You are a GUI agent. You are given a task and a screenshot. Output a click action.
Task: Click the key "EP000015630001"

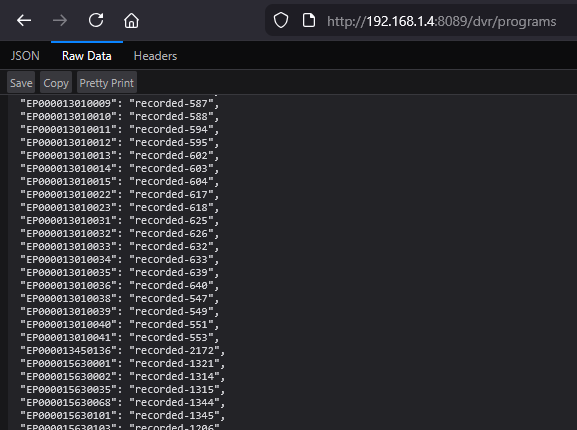click(x=68, y=363)
